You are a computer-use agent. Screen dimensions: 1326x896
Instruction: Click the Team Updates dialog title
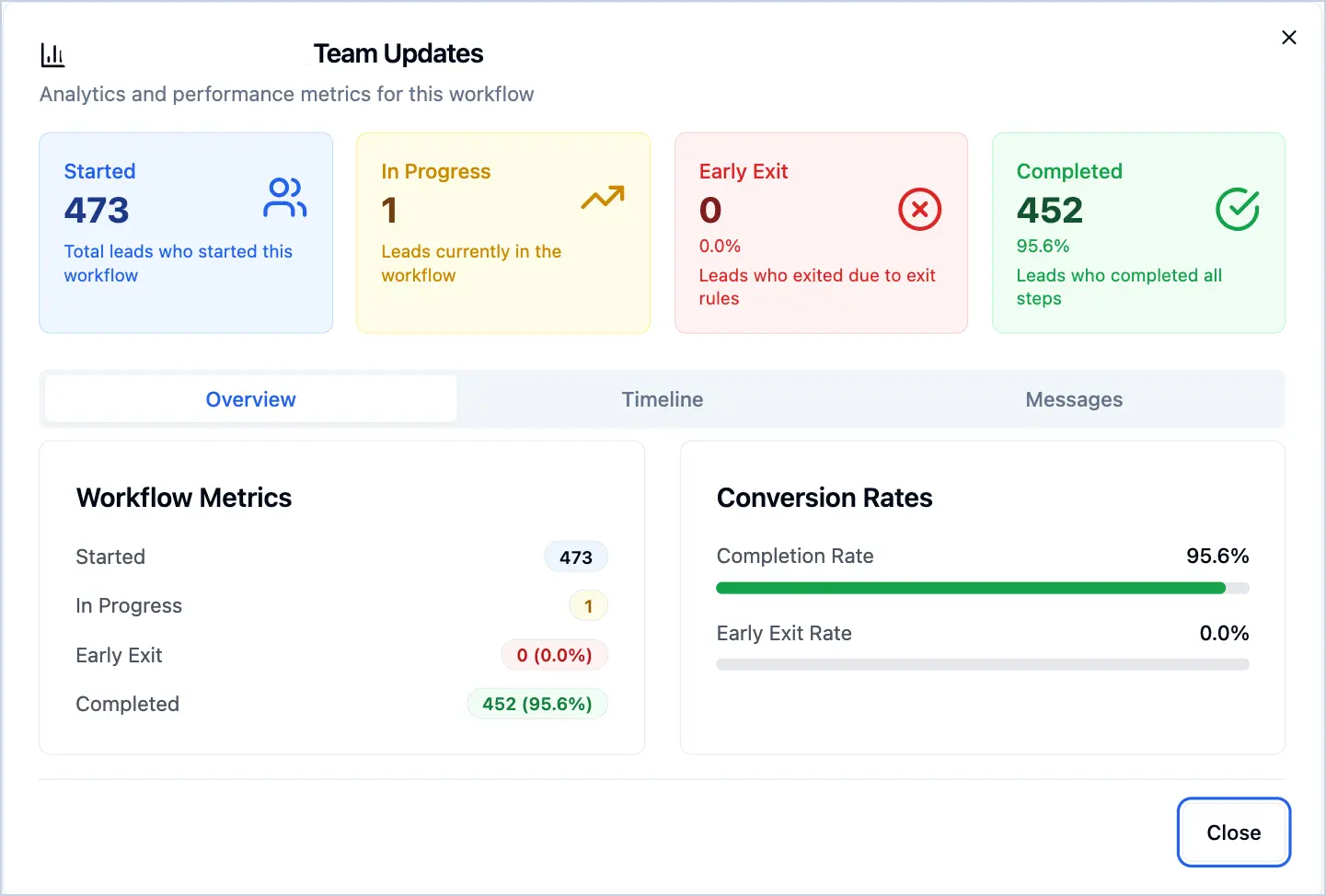tap(398, 53)
